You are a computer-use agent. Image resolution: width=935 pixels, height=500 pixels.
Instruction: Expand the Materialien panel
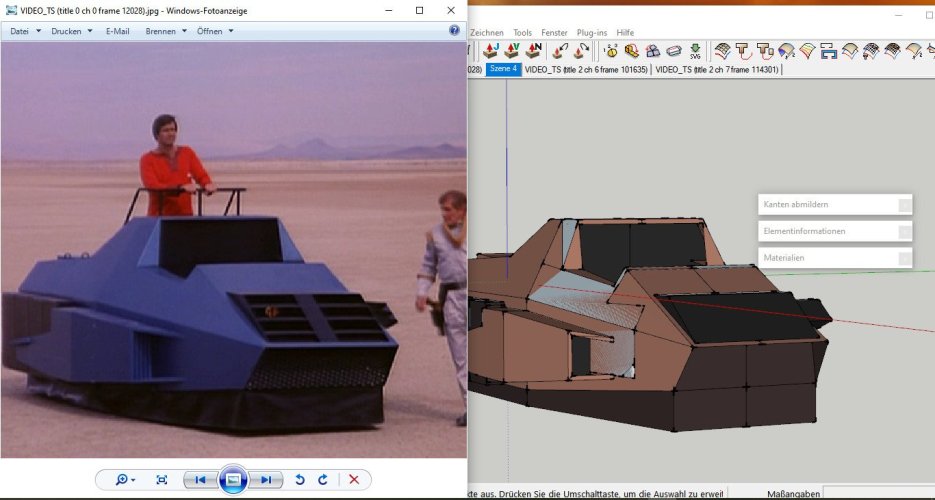(835, 258)
